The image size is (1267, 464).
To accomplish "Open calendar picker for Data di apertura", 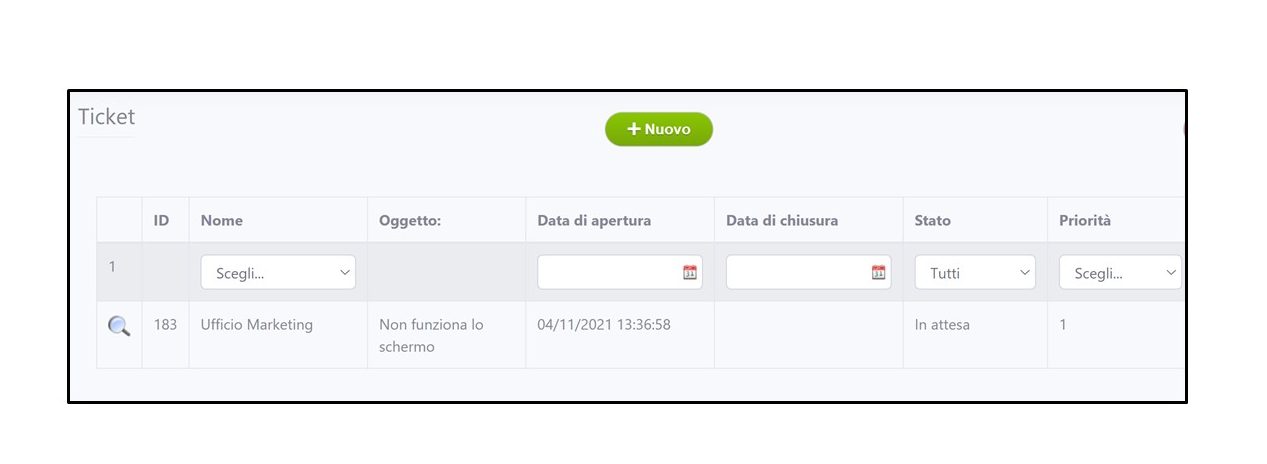I will 689,272.
